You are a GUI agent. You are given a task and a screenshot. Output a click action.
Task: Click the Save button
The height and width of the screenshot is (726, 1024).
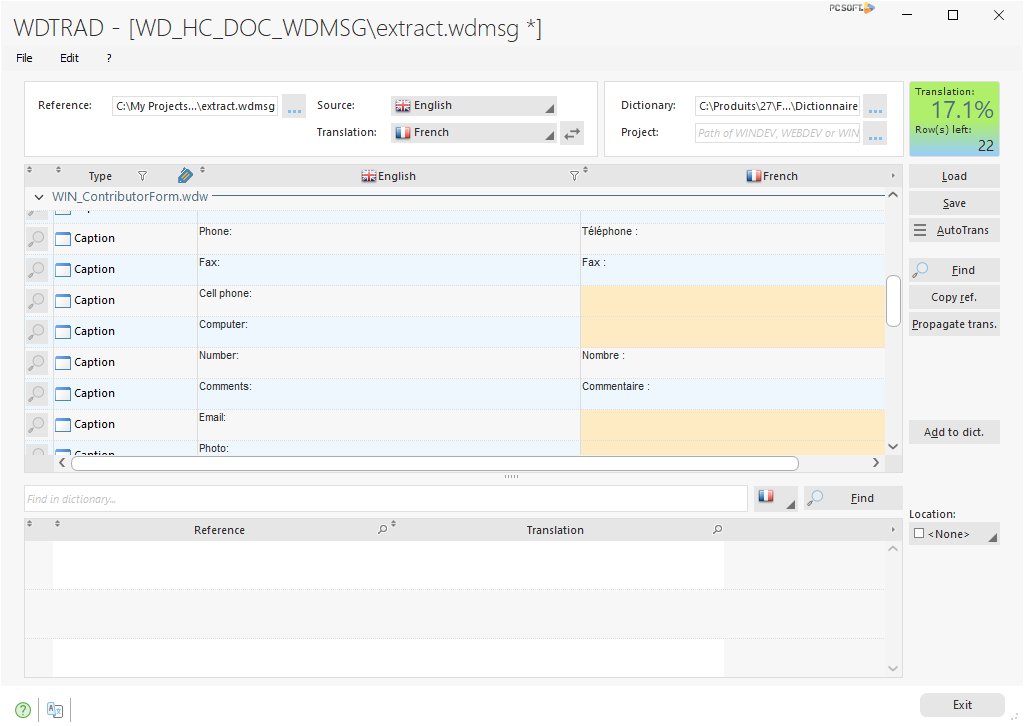click(954, 203)
